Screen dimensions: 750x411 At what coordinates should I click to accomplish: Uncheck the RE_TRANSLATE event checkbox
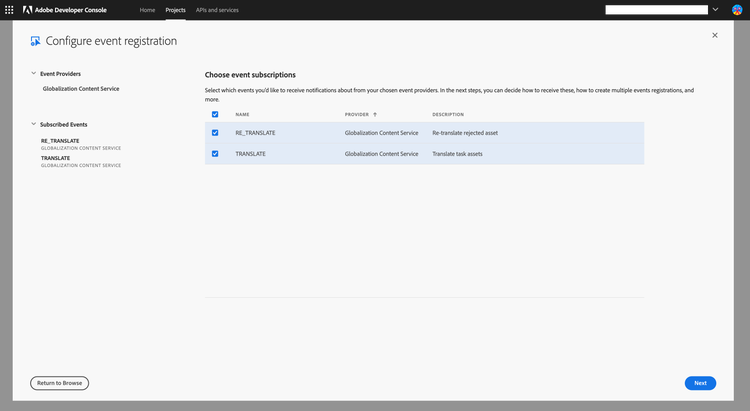215,132
